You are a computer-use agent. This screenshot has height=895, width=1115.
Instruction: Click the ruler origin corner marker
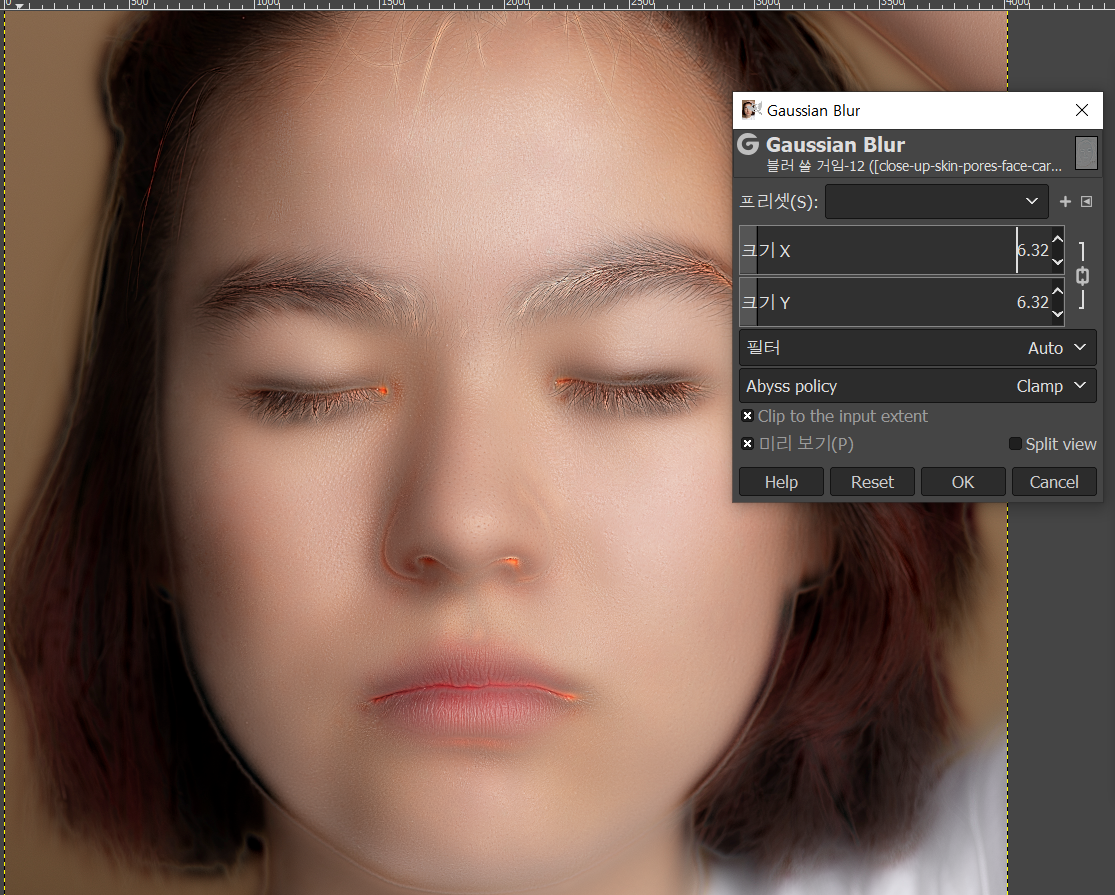(20, 5)
